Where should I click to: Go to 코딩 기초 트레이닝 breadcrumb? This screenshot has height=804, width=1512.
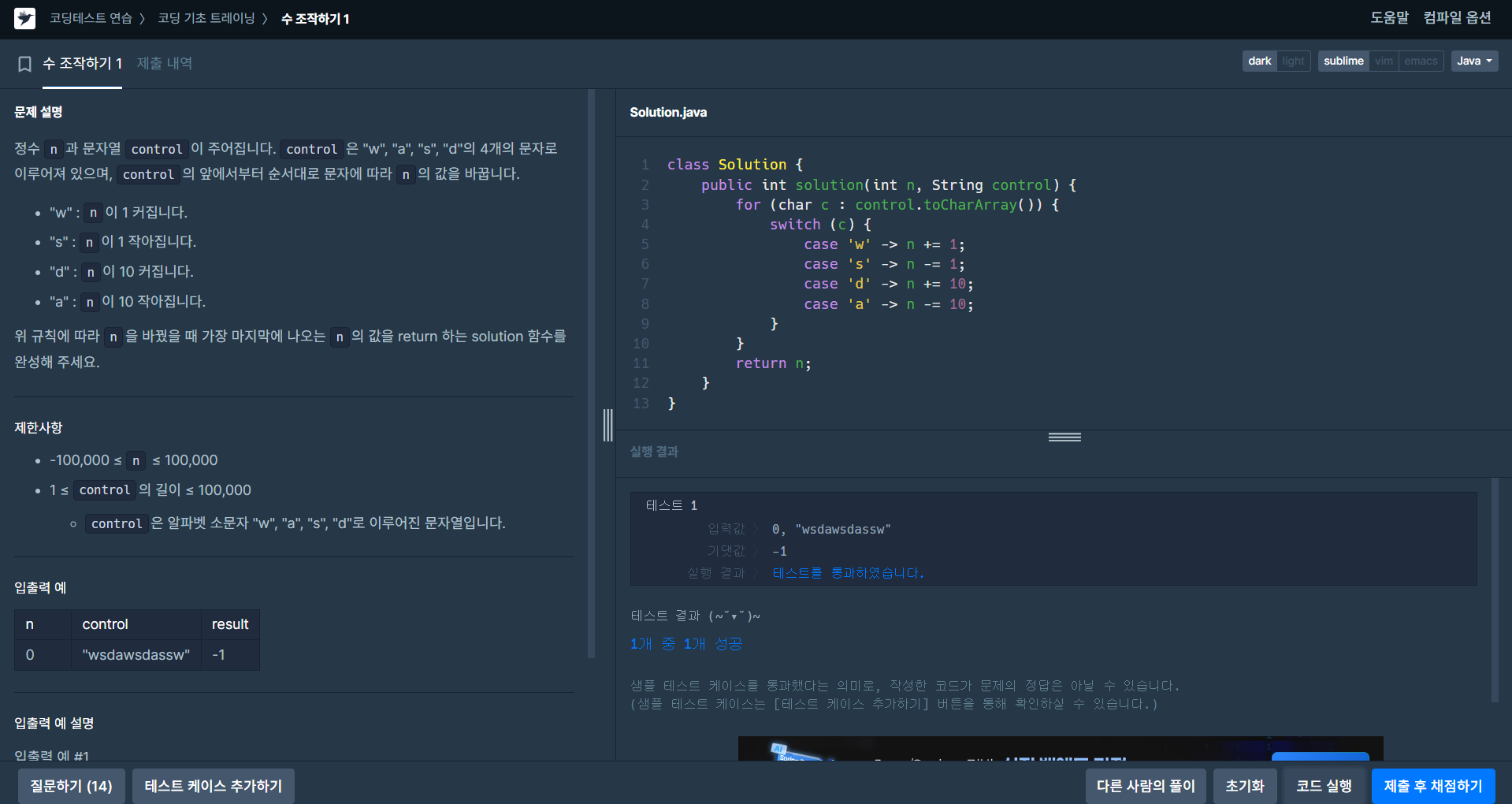click(206, 18)
